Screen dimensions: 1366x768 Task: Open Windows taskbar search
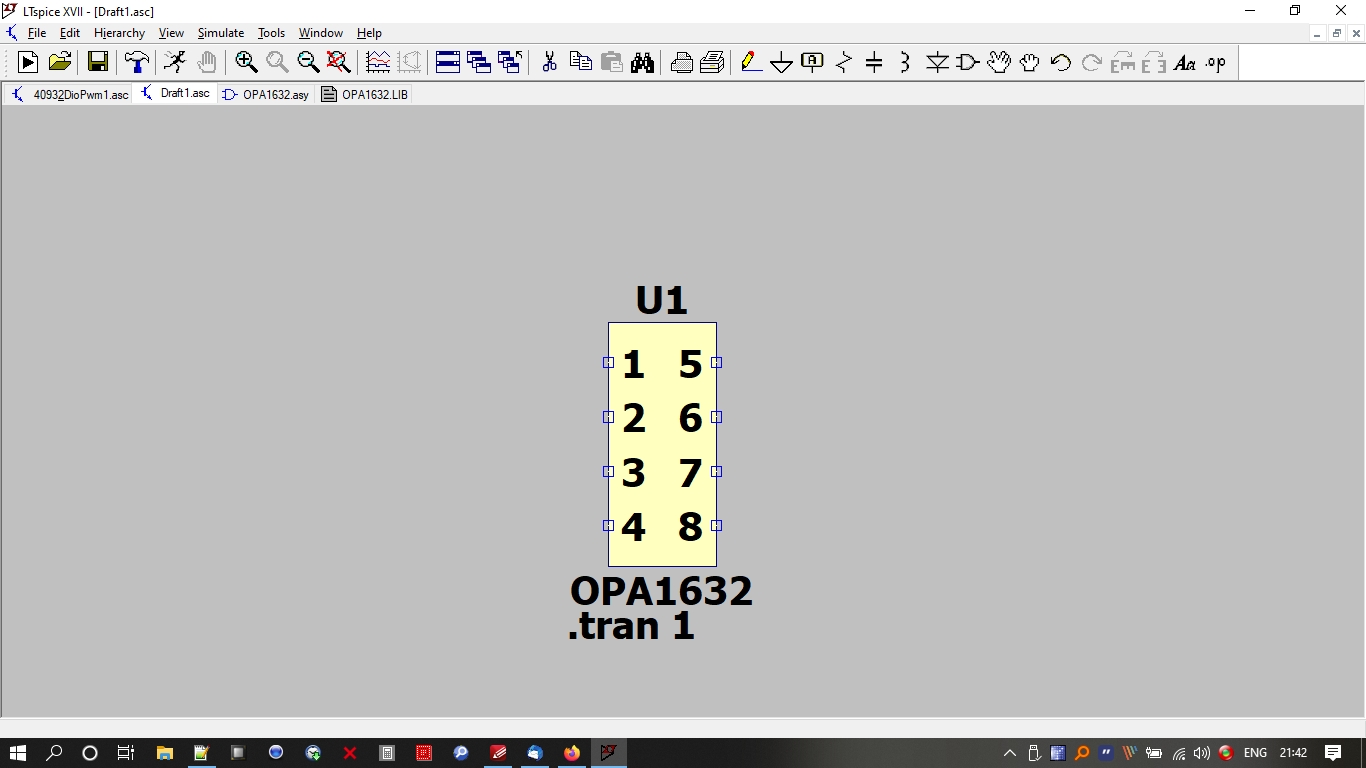(x=54, y=753)
